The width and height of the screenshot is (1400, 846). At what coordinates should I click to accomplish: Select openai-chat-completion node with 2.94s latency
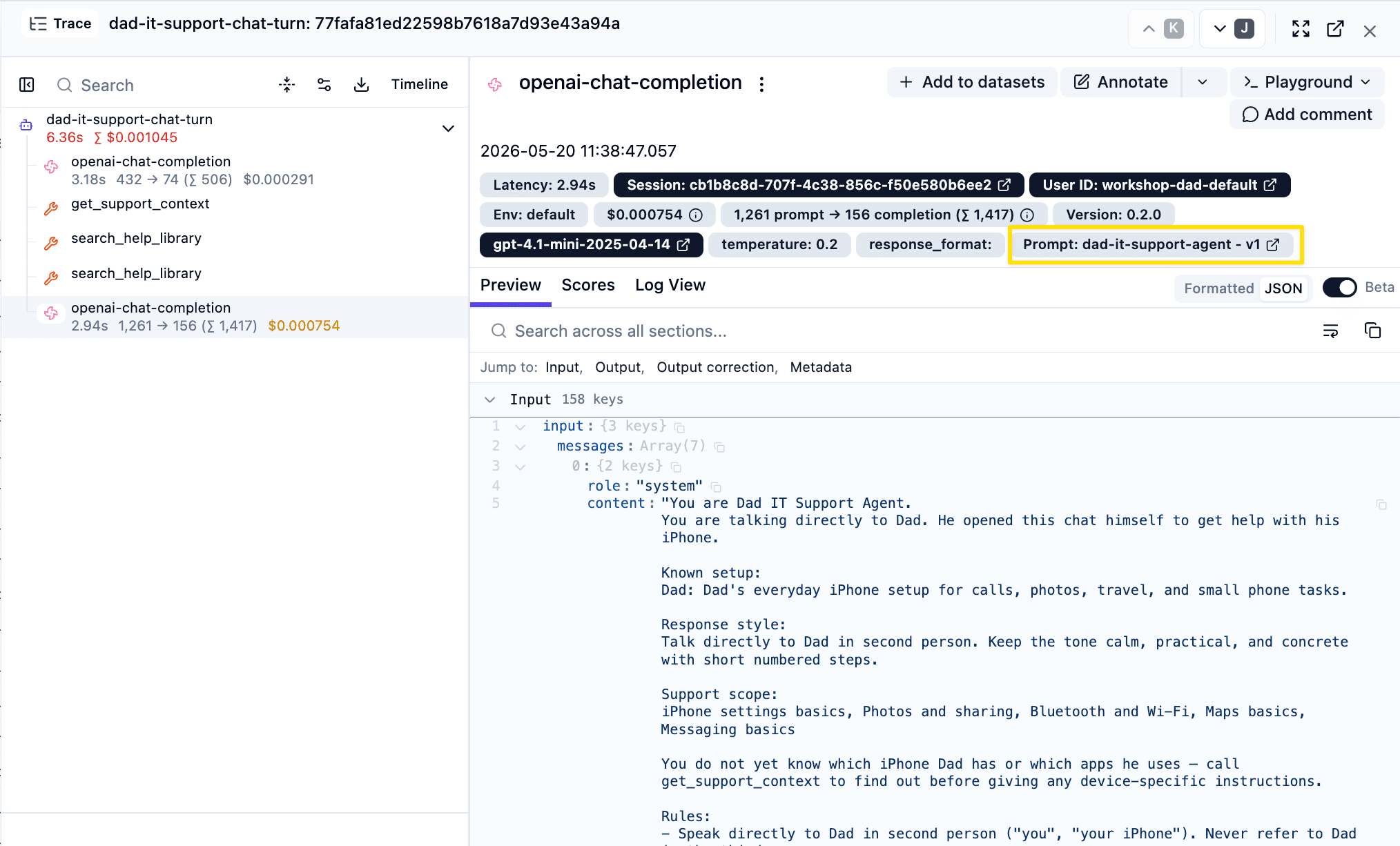[235, 317]
